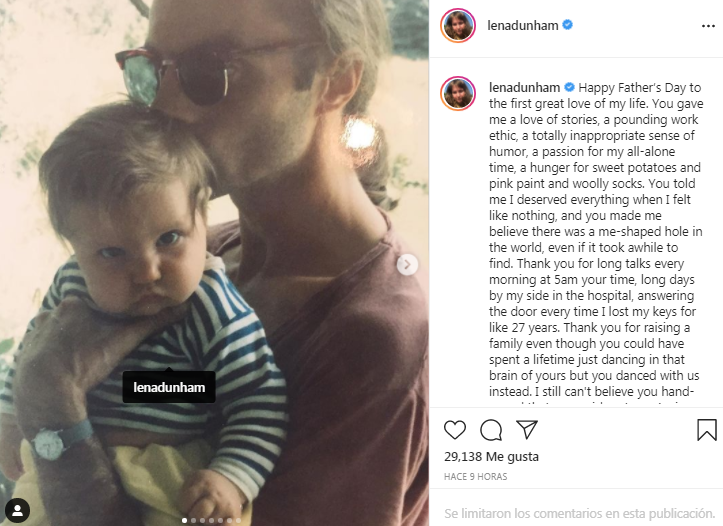Image resolution: width=723 pixels, height=526 pixels.
Task: Select the first carousel dot indicator
Action: tap(184, 520)
